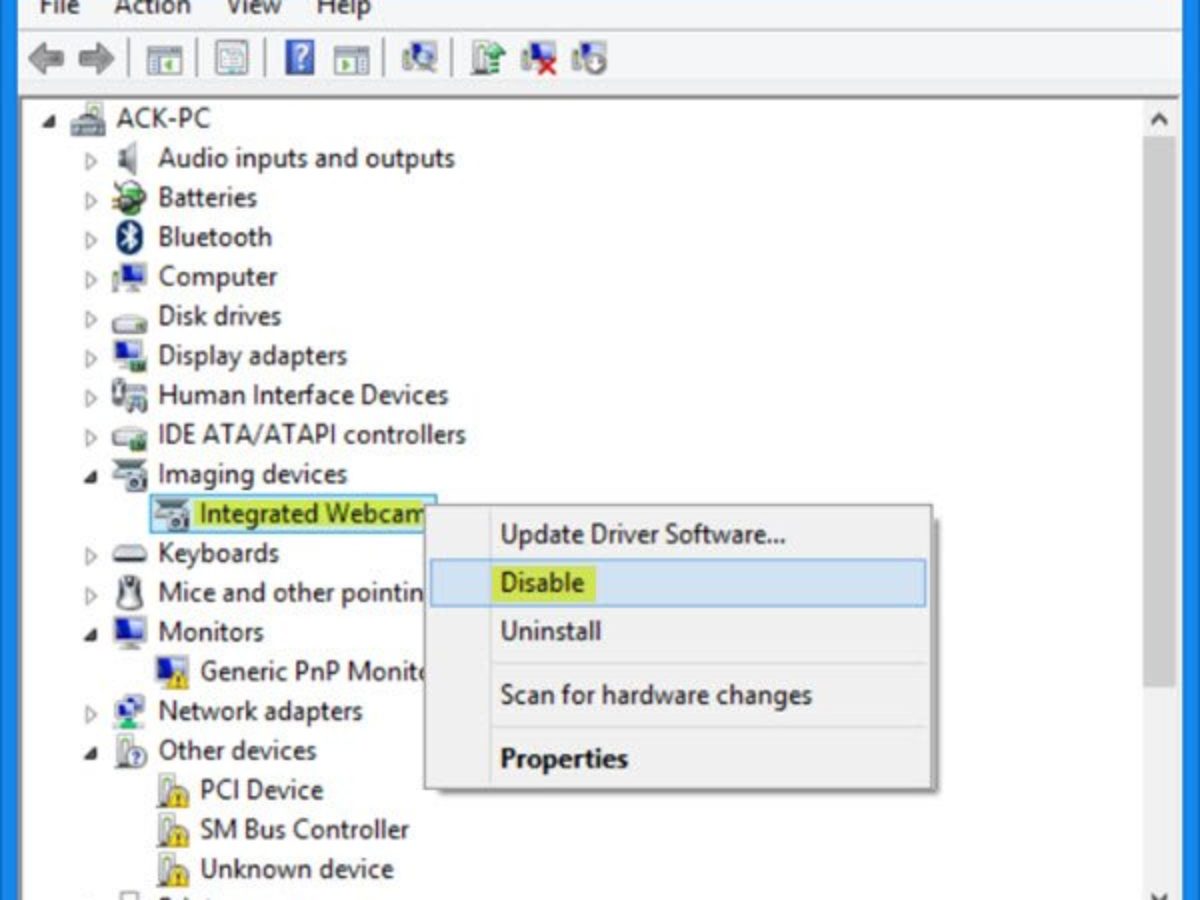Select the SM Bus Controller text
Viewport: 1200px width, 900px height.
[304, 829]
